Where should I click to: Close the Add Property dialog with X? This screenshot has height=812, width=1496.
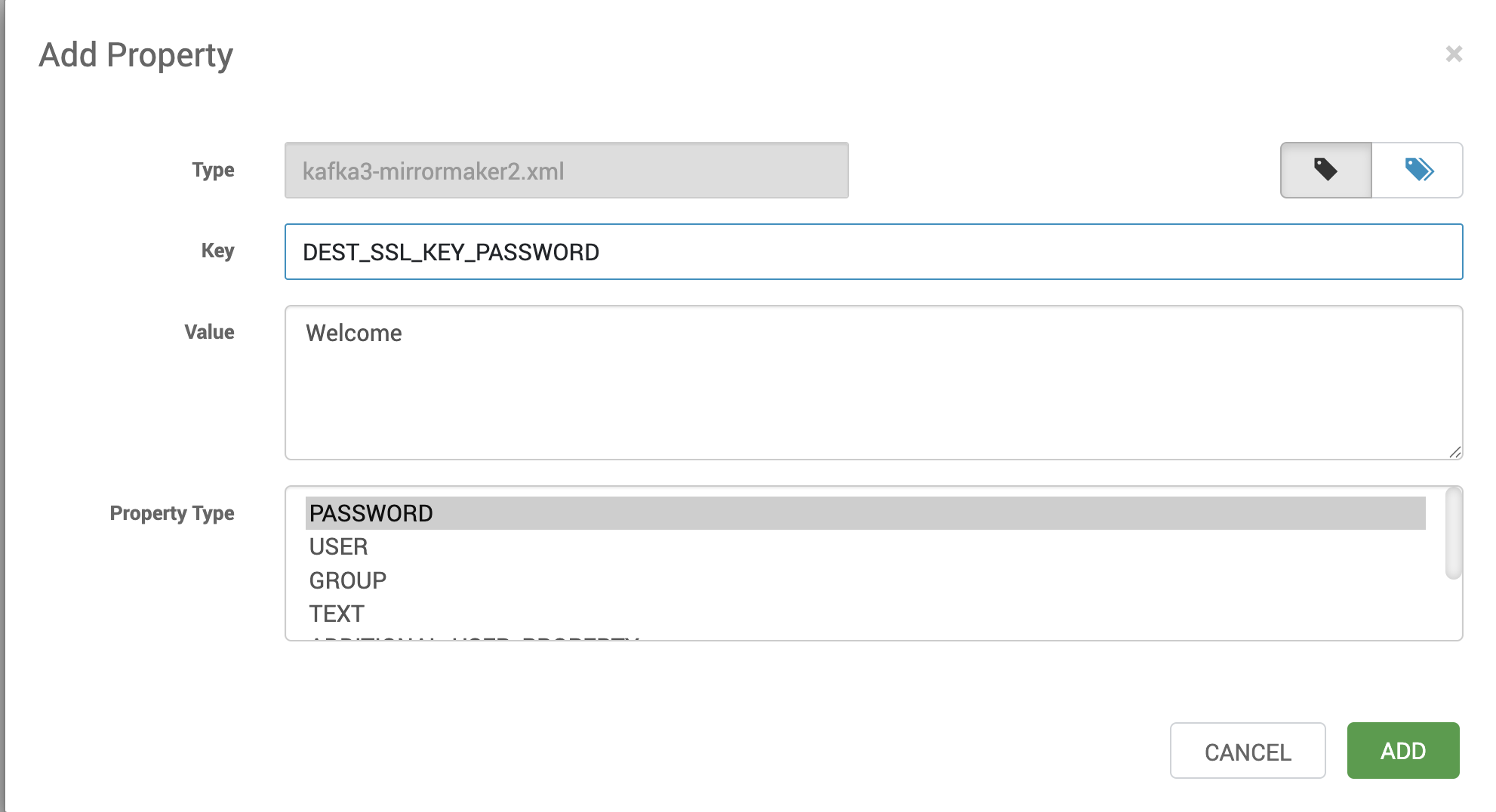(1454, 54)
